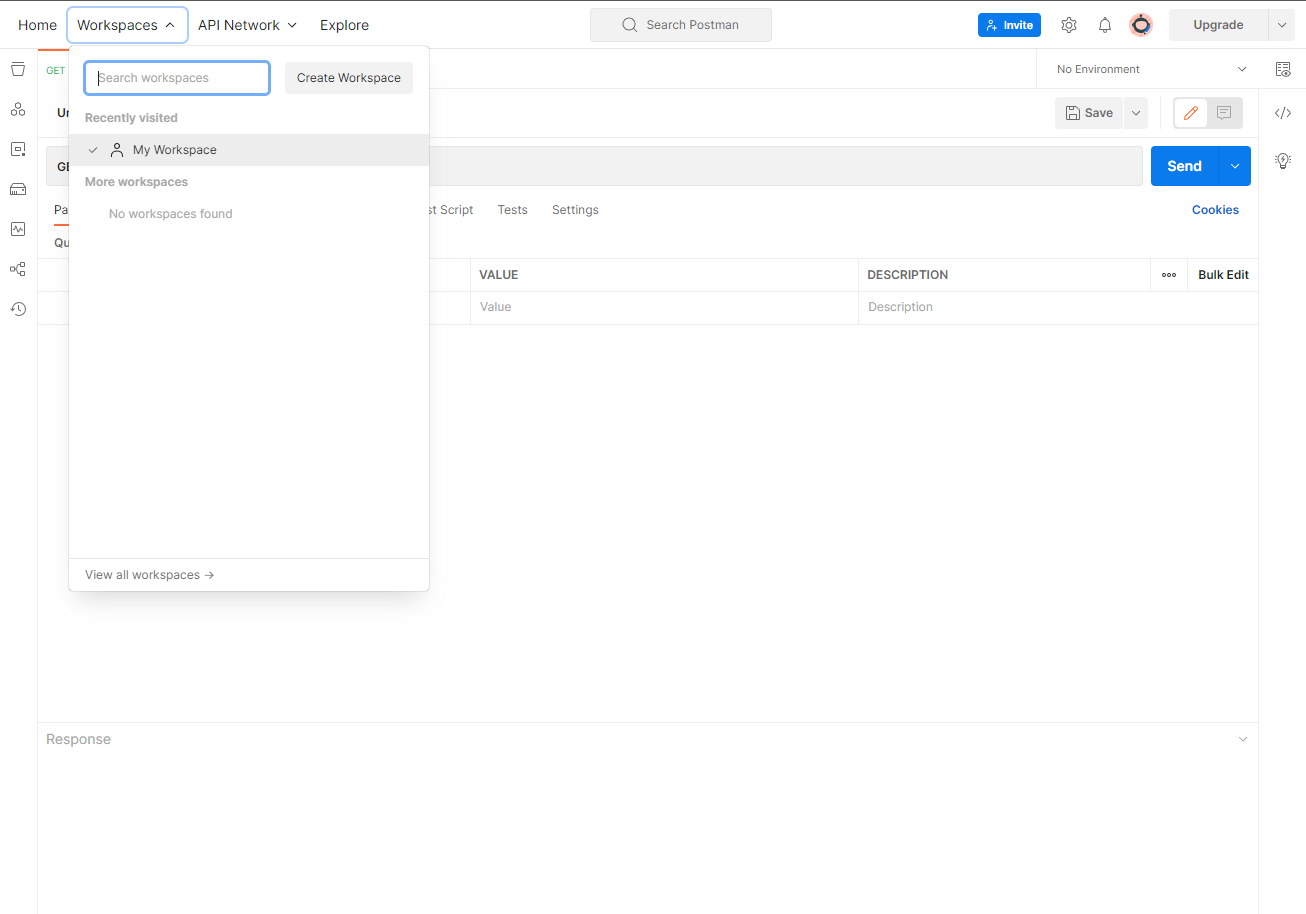
Task: Switch to the Settings request tab
Action: pyautogui.click(x=575, y=210)
